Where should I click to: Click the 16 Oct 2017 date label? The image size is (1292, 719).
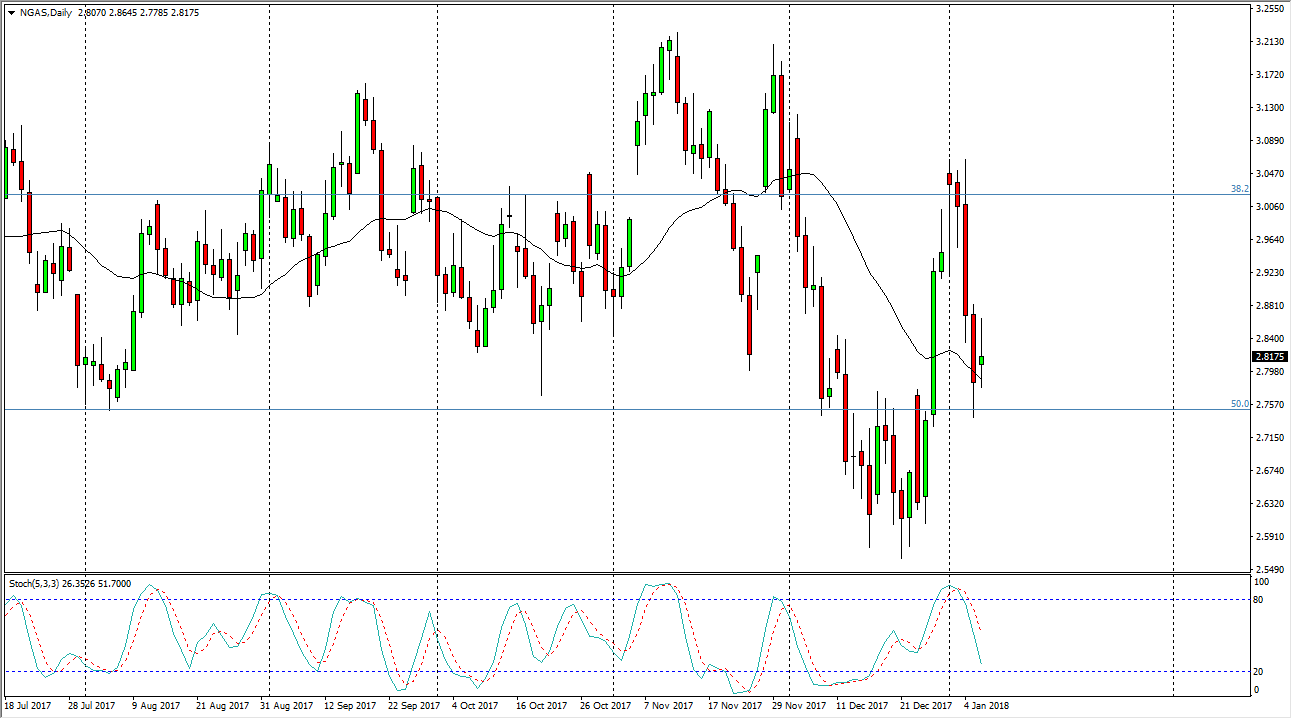pyautogui.click(x=541, y=706)
